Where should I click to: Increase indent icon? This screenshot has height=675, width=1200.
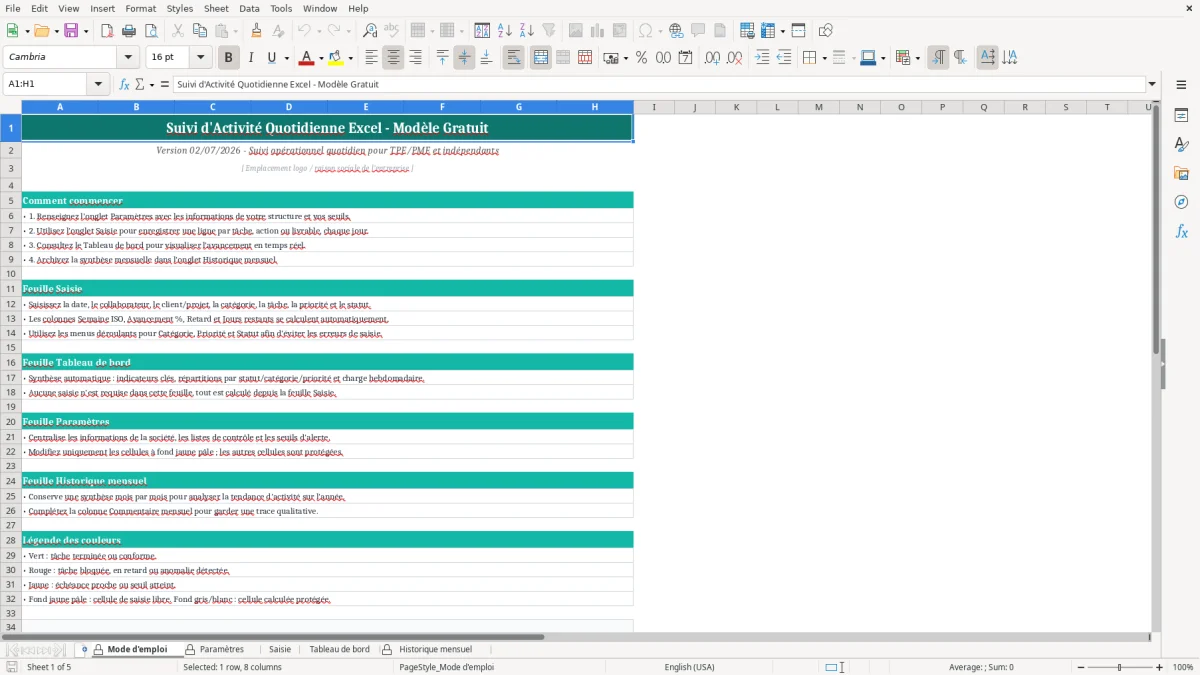coord(762,58)
